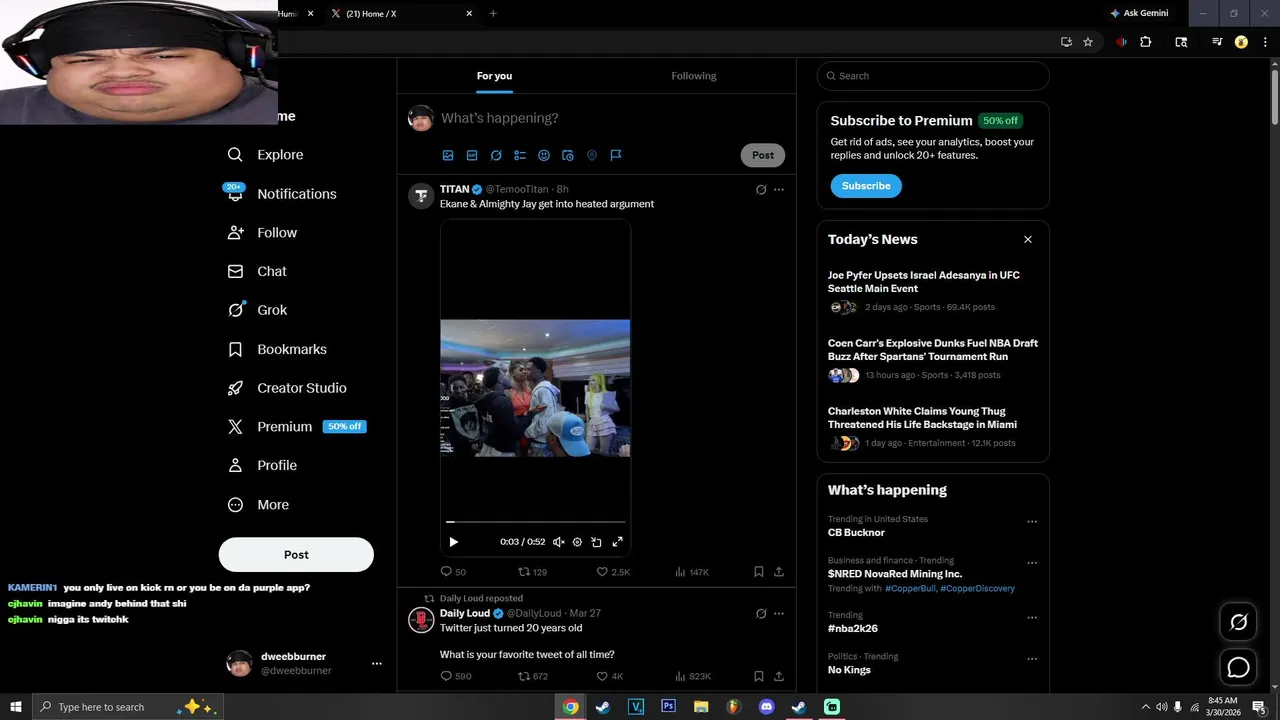Open a new browser tab

(493, 14)
